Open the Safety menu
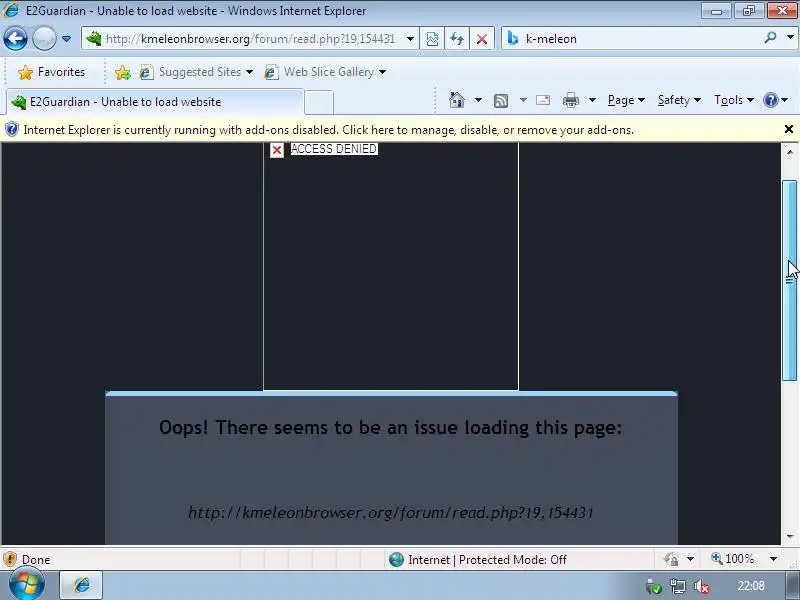Screen dimensions: 800x600 tap(679, 100)
